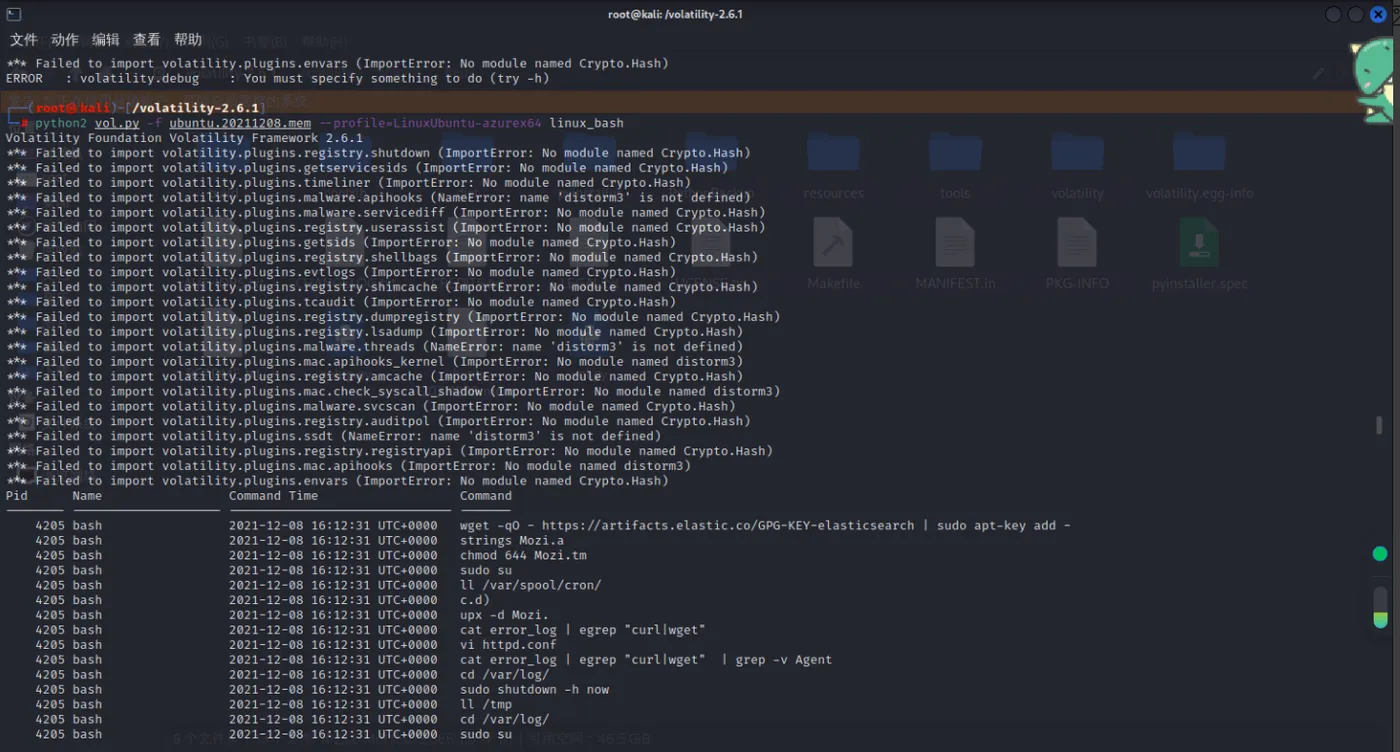1400x752 pixels.
Task: Click the window title root@kali: /volatility-2.6.1
Action: 675,14
